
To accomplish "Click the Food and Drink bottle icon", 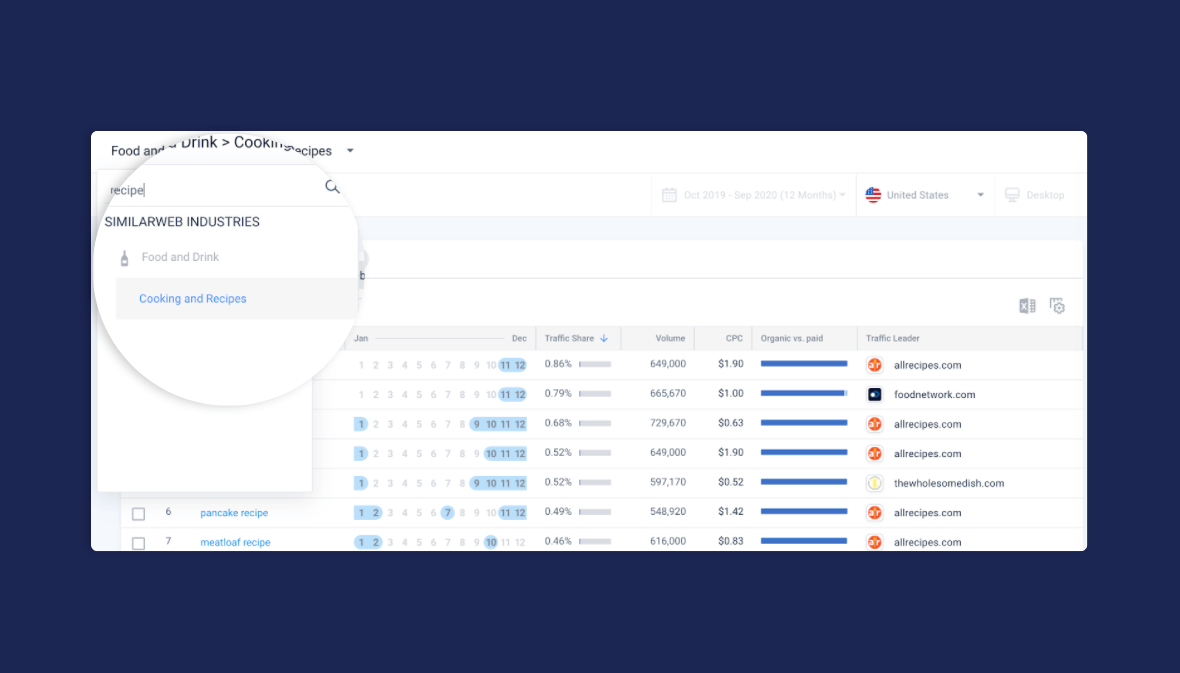I will [x=124, y=258].
